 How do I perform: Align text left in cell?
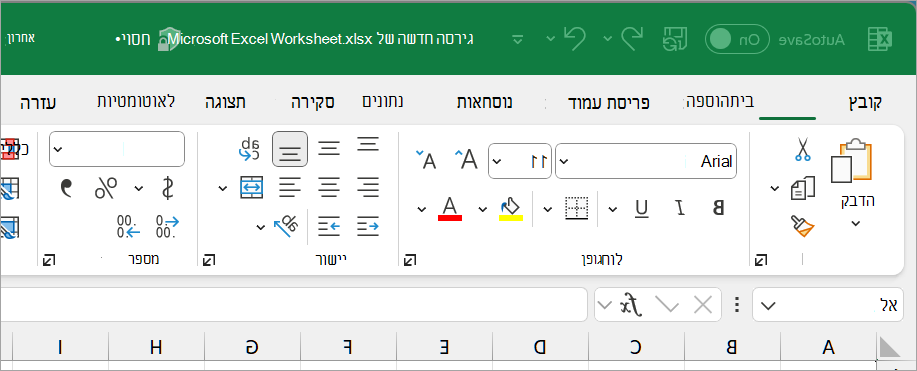point(290,188)
